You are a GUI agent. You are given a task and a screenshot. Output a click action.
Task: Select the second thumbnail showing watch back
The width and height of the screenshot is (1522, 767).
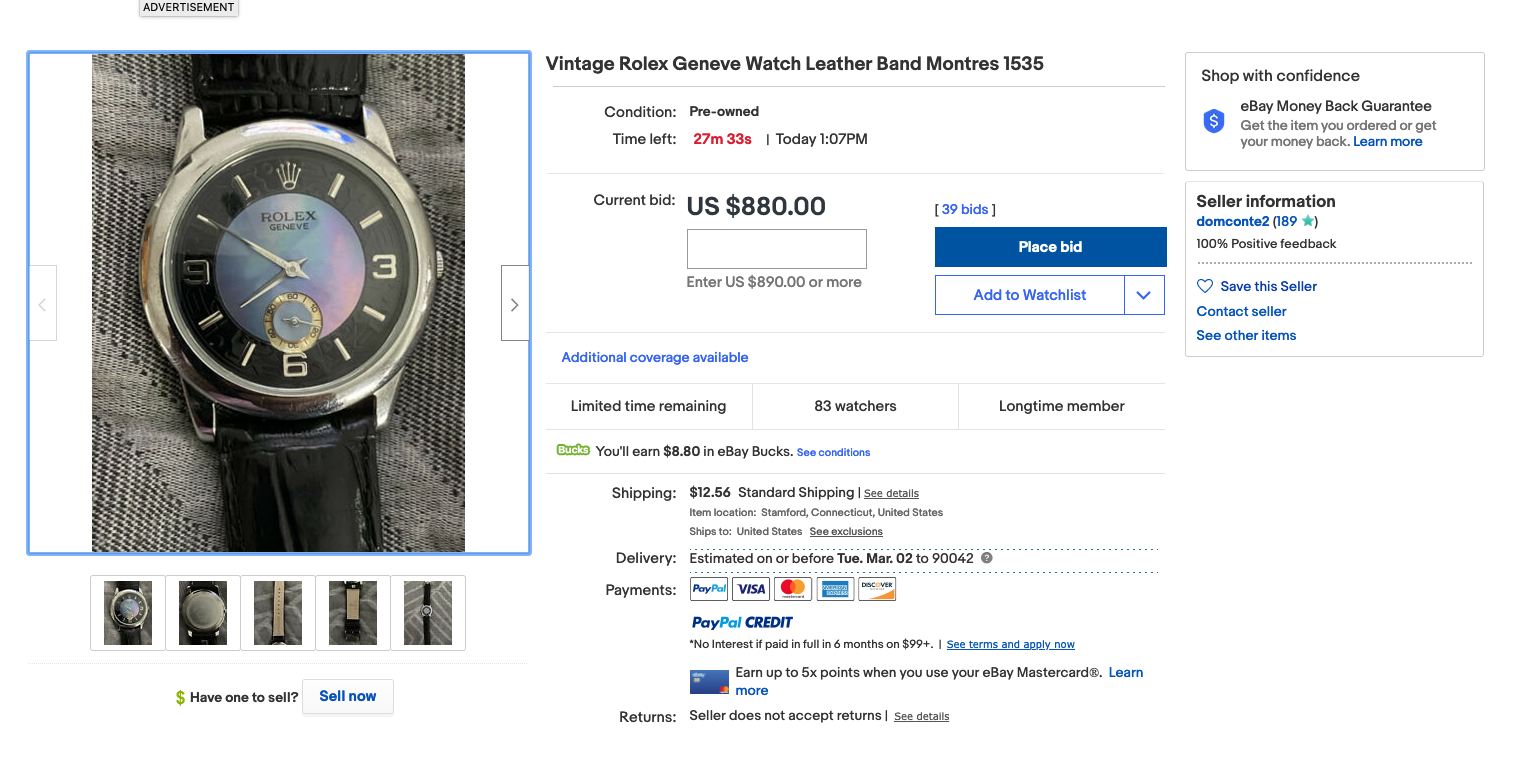click(203, 612)
